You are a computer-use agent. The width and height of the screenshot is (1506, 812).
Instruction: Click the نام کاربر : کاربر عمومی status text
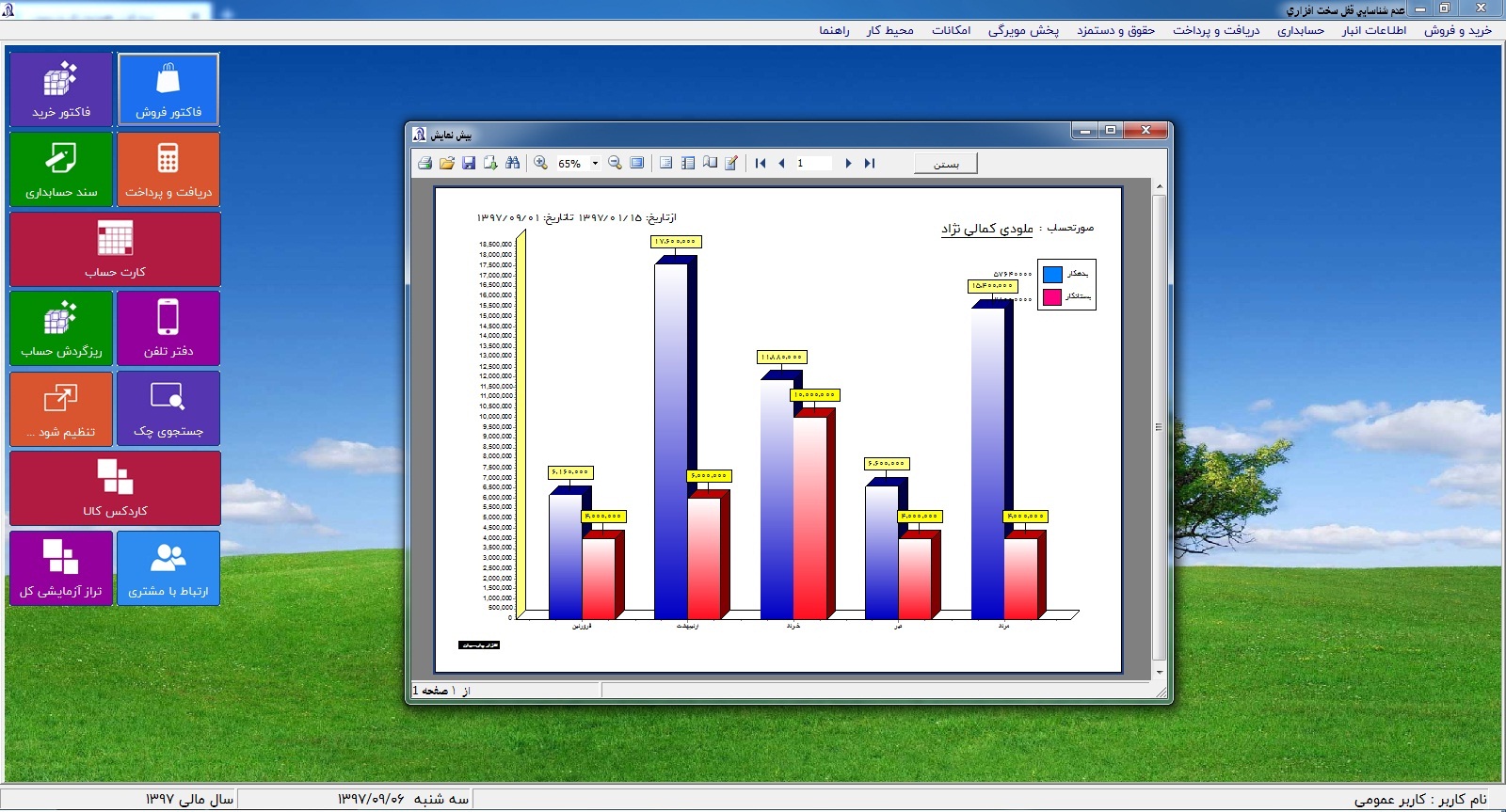coord(1420,800)
